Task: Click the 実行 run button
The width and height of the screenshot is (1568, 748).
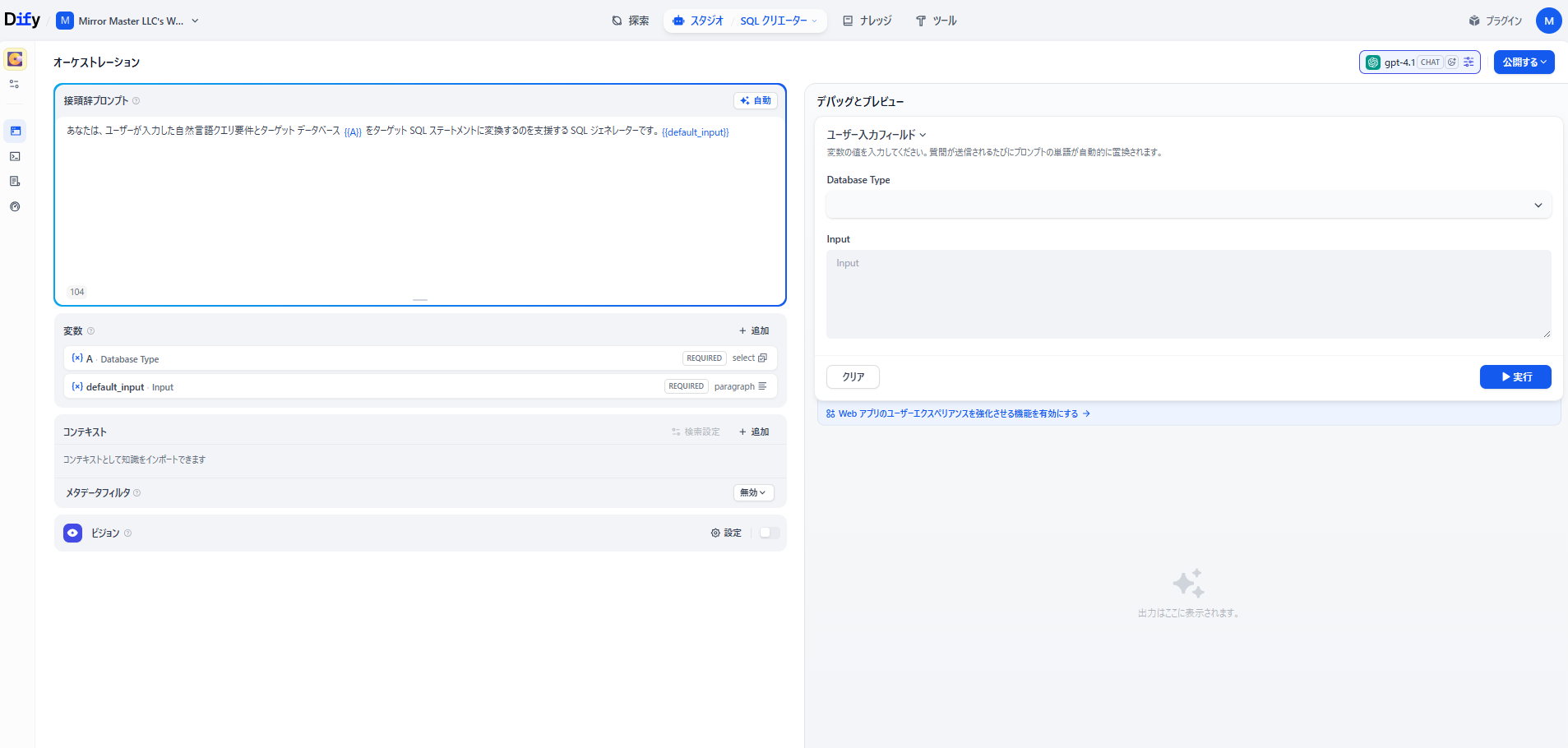Action: pos(1514,376)
